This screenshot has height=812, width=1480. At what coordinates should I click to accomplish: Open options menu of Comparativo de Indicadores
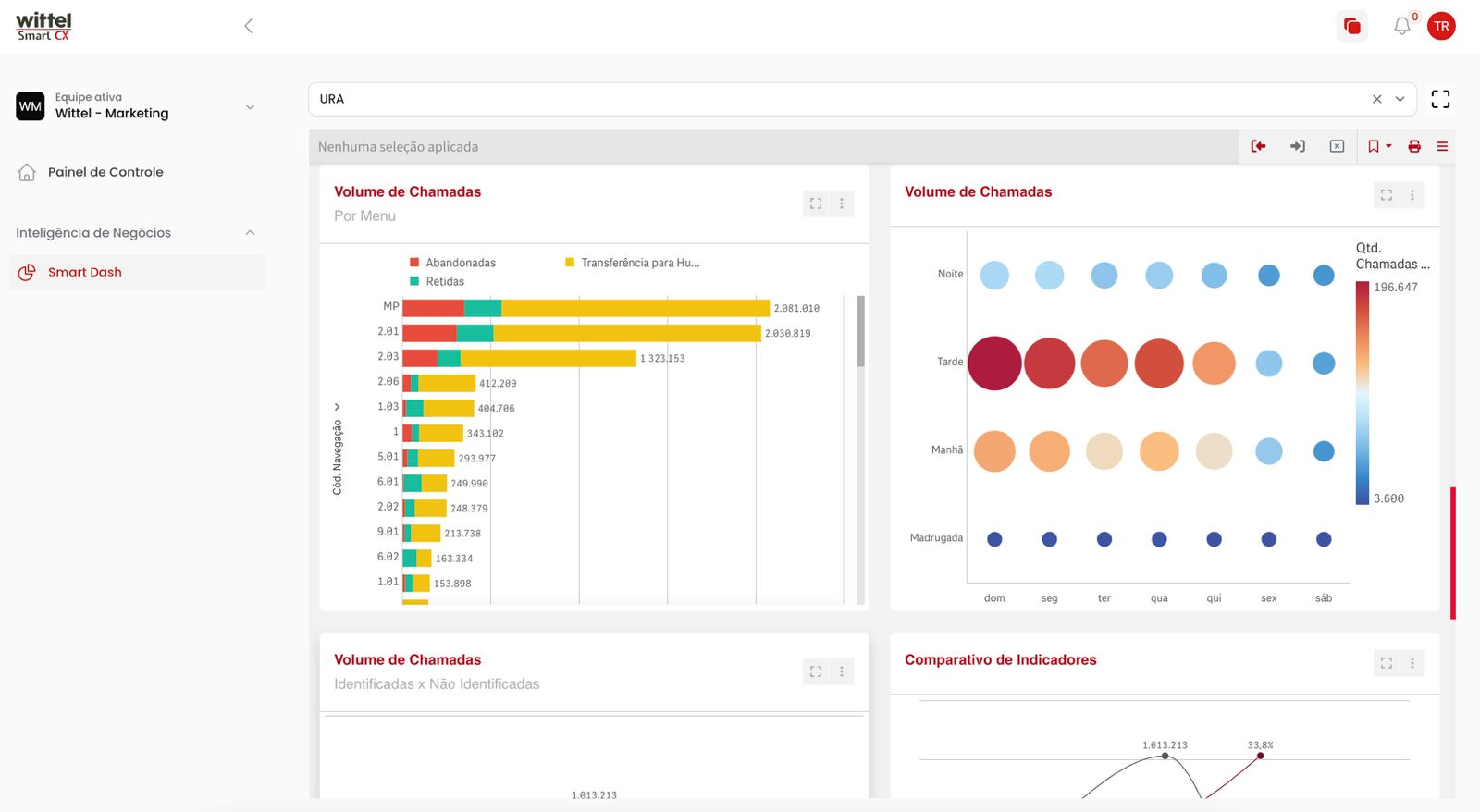1412,663
